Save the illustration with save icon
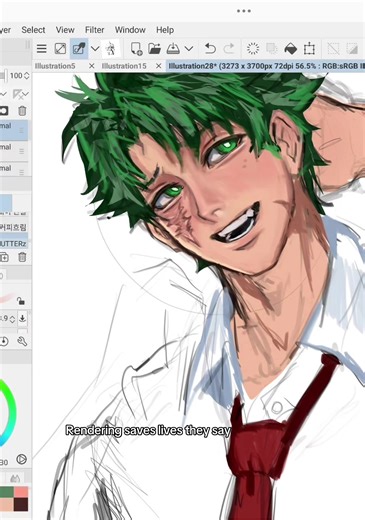Screen dimensions: 365x520 coord(173,49)
